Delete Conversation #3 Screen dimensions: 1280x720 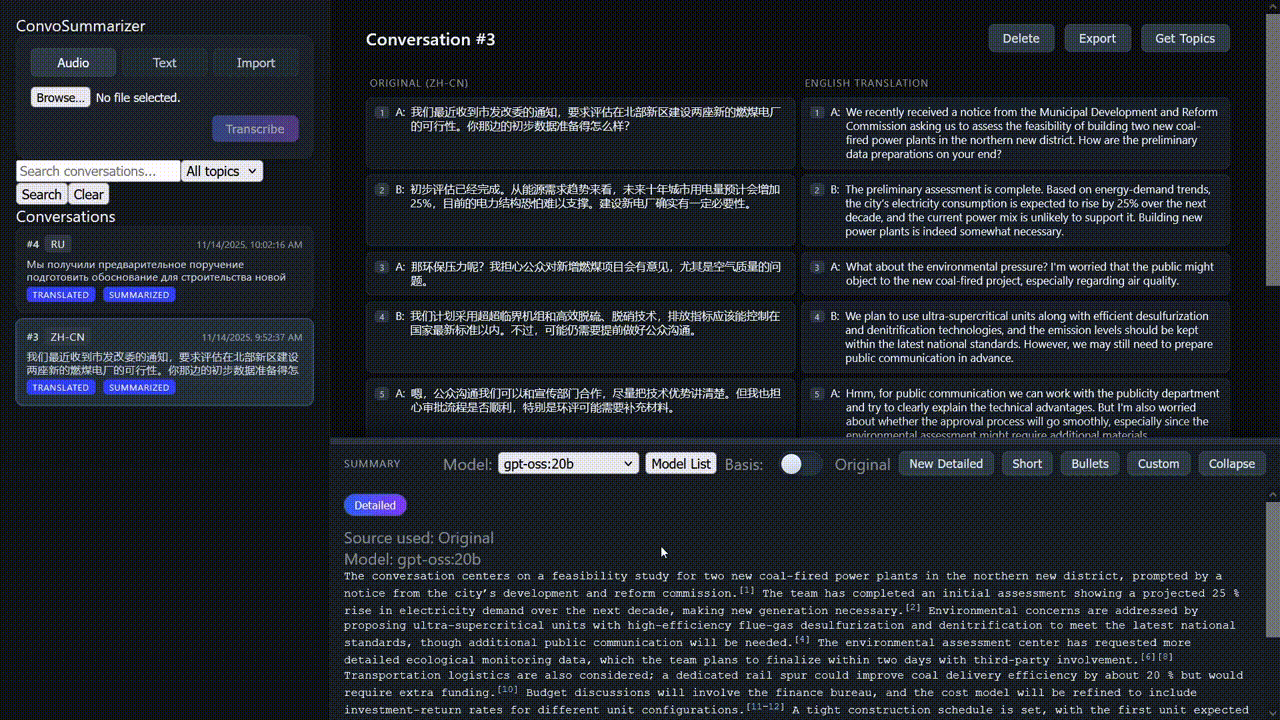[1020, 37]
